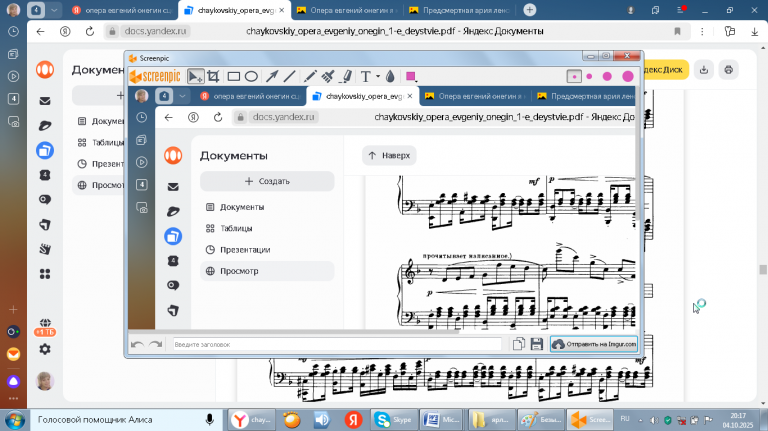The width and height of the screenshot is (768, 431).
Task: Open the Skype taskbar button
Action: pyautogui.click(x=394, y=420)
